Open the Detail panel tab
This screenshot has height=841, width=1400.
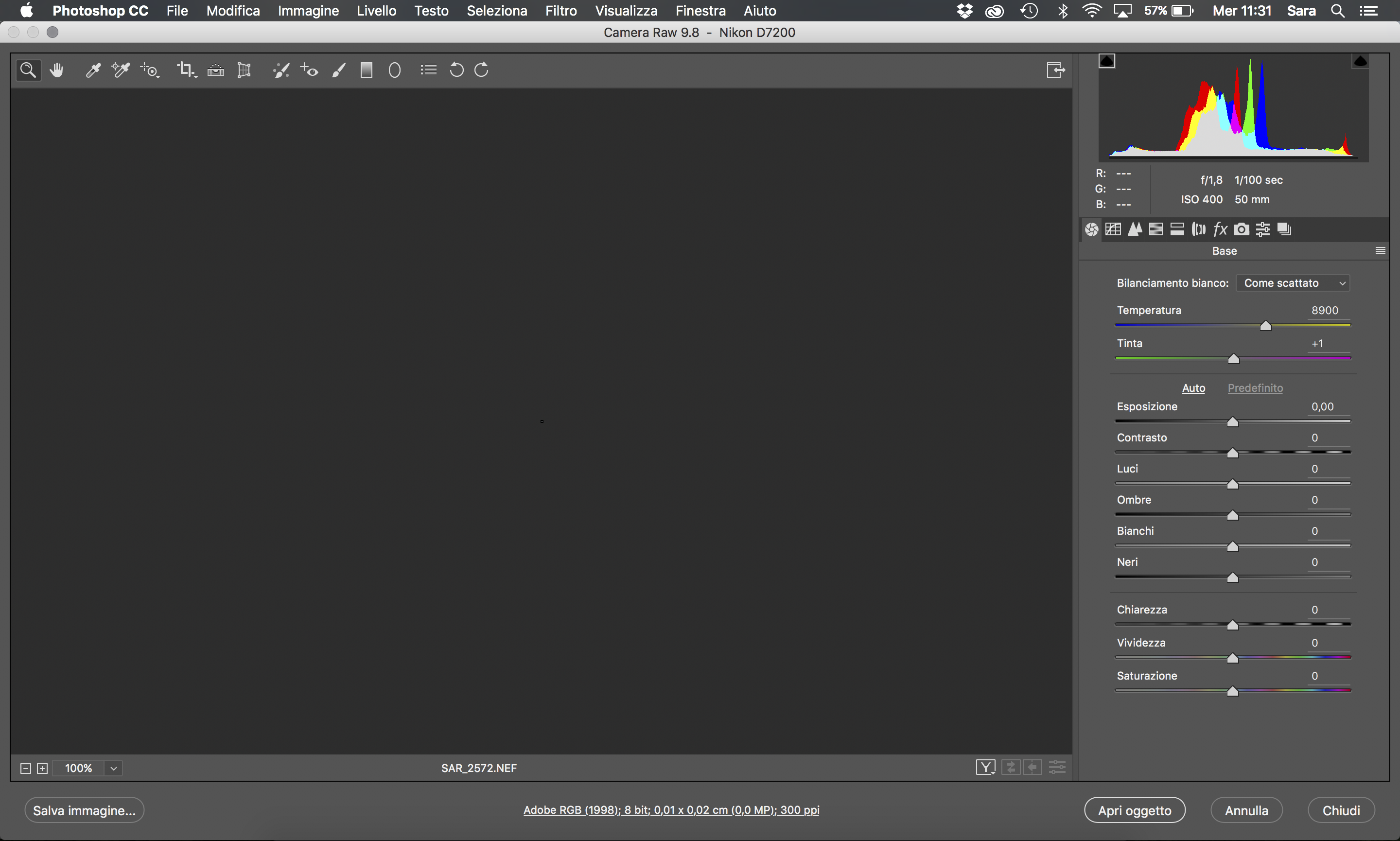point(1135,229)
